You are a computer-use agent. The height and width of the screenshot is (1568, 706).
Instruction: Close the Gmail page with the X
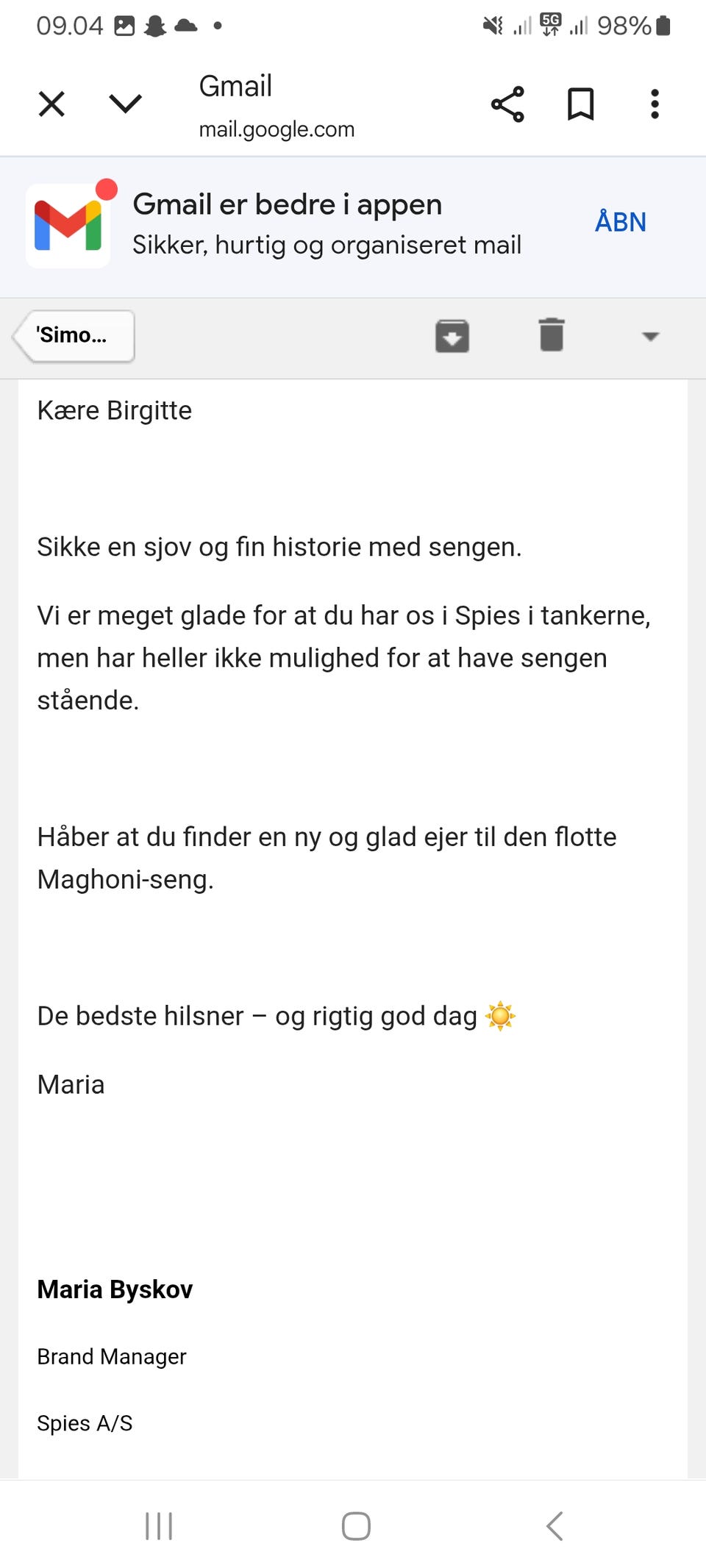click(x=51, y=103)
